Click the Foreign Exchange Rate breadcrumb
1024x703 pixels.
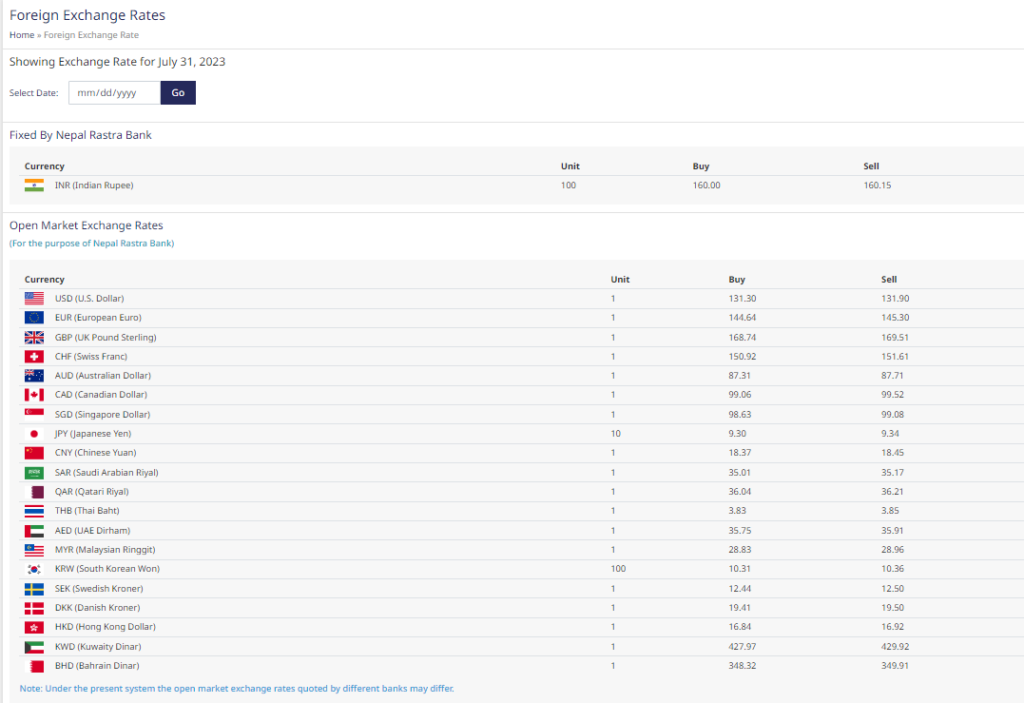(91, 35)
